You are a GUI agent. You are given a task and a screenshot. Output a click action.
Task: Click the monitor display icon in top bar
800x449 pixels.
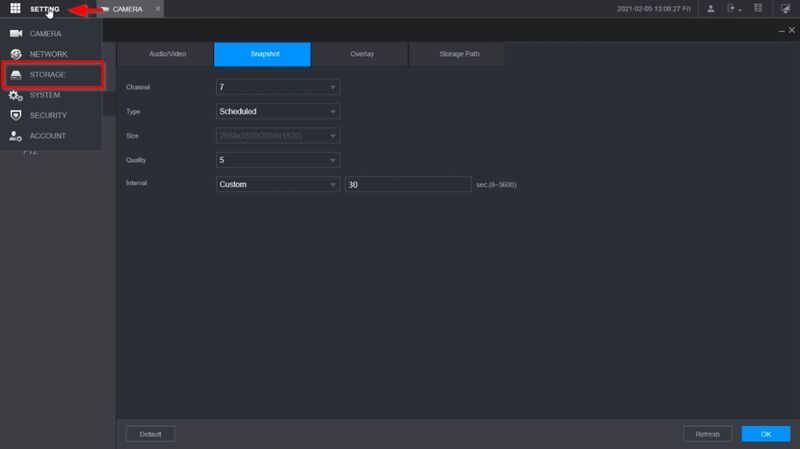(785, 9)
